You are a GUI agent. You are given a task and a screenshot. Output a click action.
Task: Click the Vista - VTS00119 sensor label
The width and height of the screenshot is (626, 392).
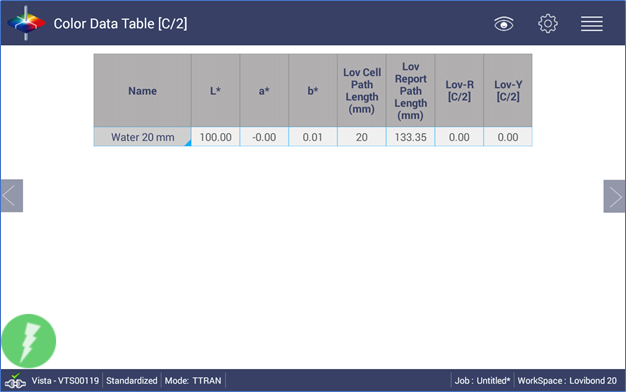[65, 381]
